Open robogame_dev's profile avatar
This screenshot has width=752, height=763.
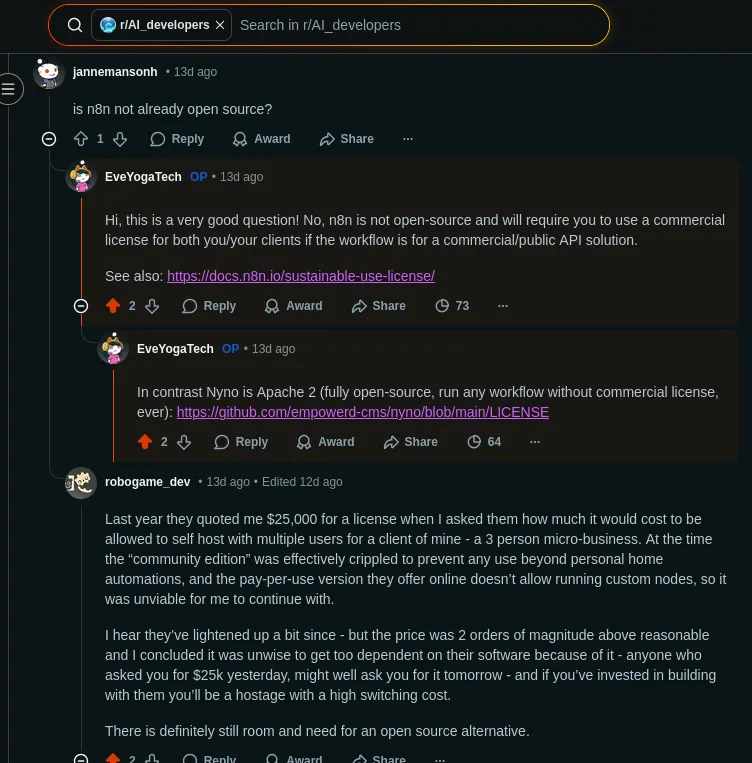[x=81, y=483]
